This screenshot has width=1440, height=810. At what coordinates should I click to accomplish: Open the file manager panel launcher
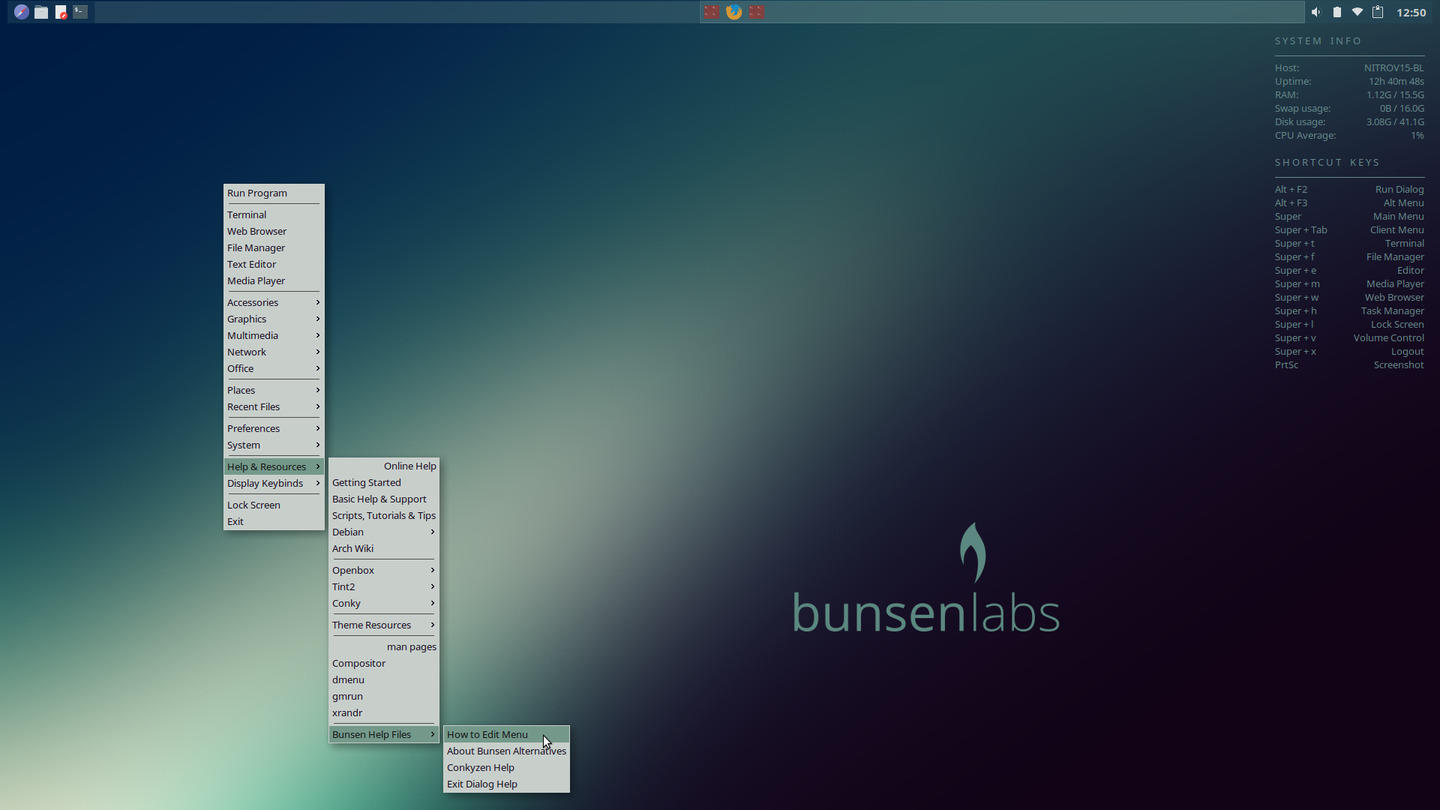41,12
